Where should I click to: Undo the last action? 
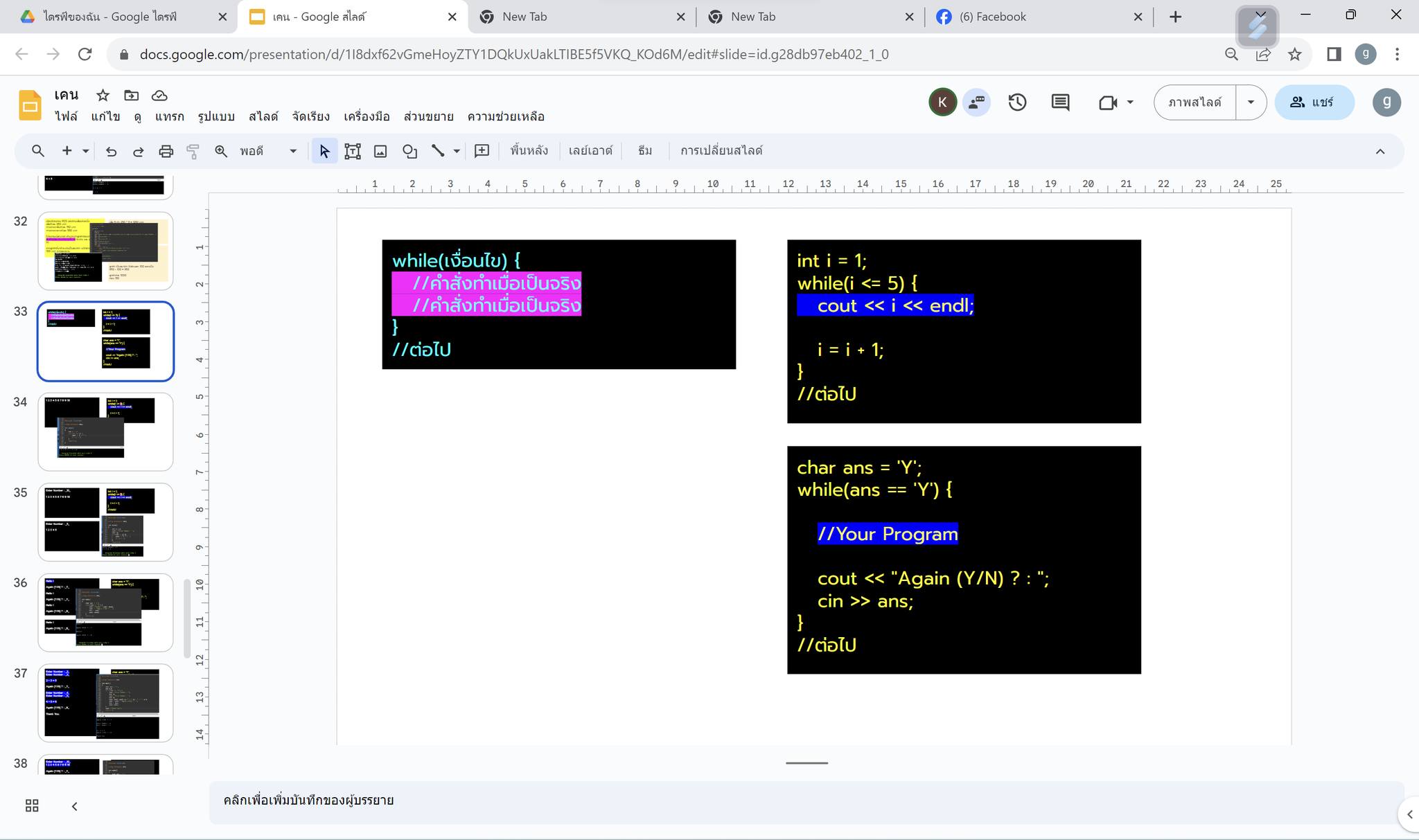[111, 151]
